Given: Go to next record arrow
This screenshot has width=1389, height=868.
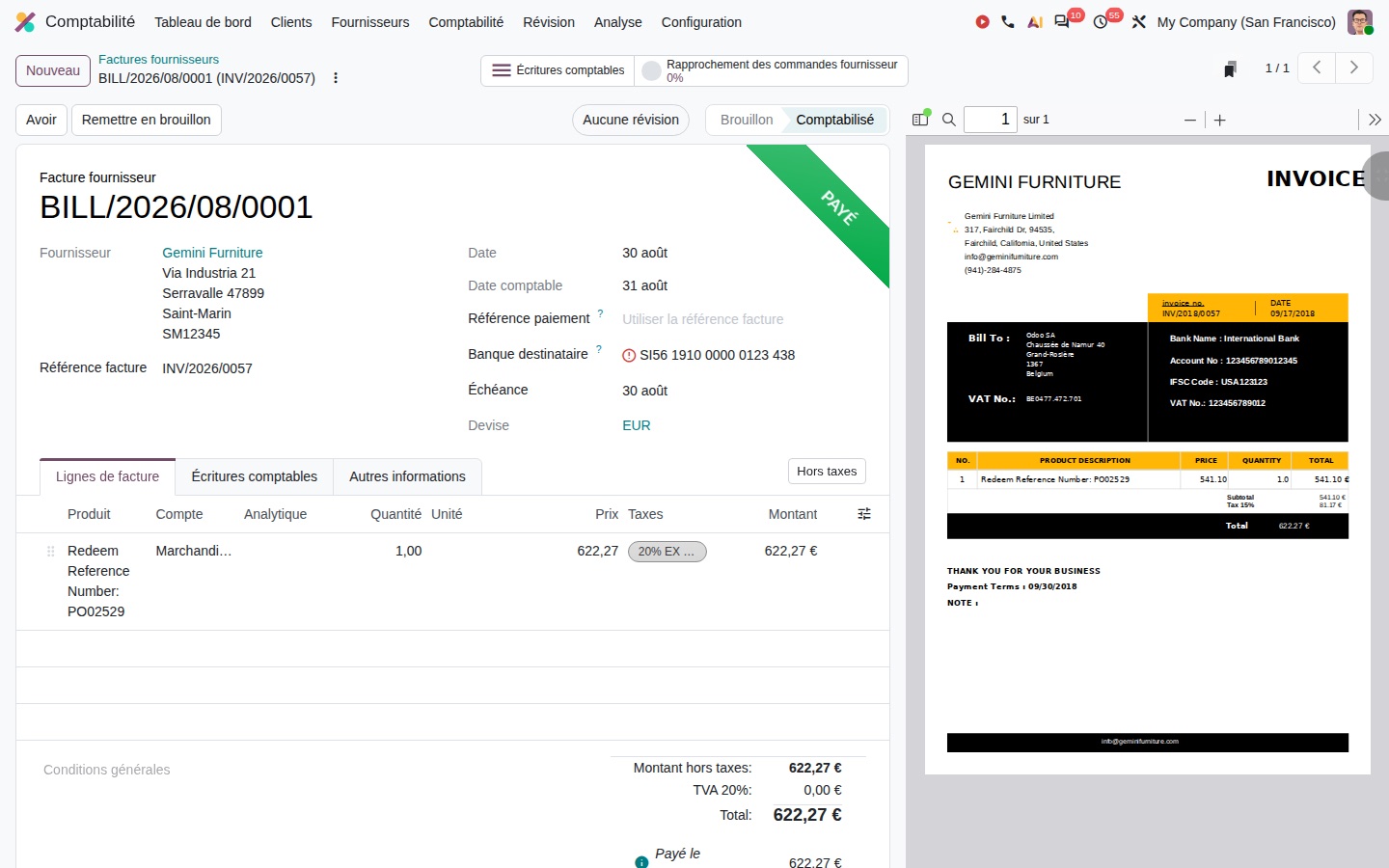Looking at the screenshot, I should pos(1353,68).
